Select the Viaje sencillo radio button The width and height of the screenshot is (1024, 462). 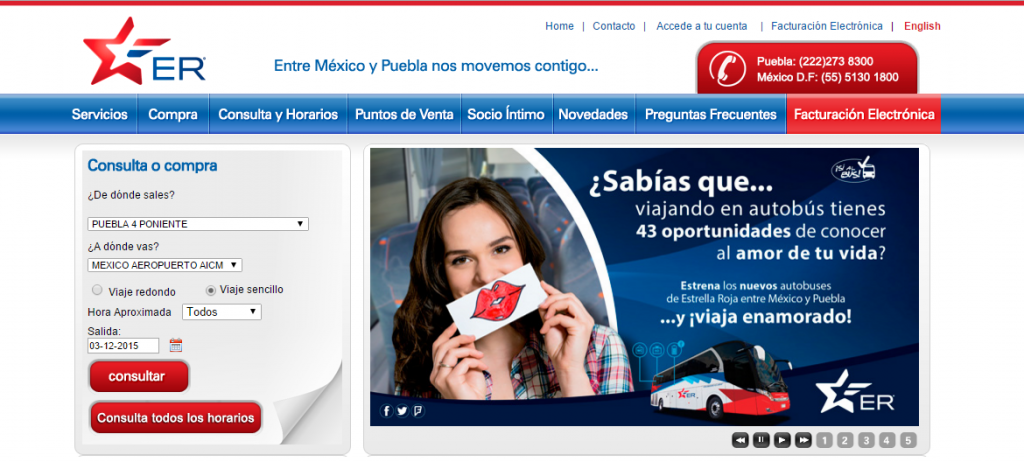(211, 289)
